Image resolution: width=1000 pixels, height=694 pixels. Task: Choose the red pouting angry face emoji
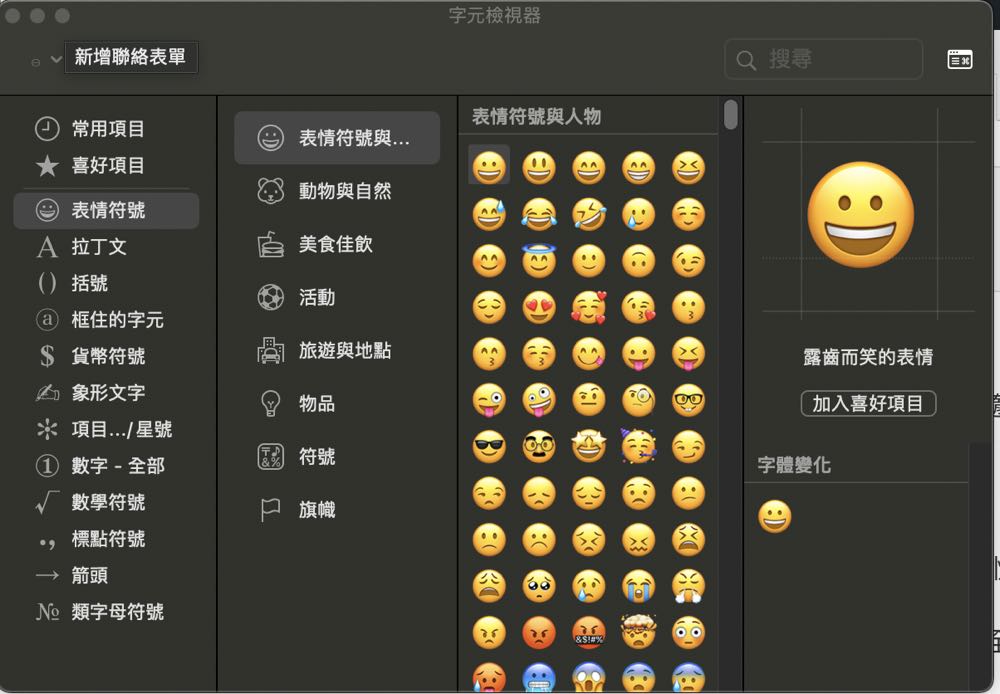coord(539,633)
